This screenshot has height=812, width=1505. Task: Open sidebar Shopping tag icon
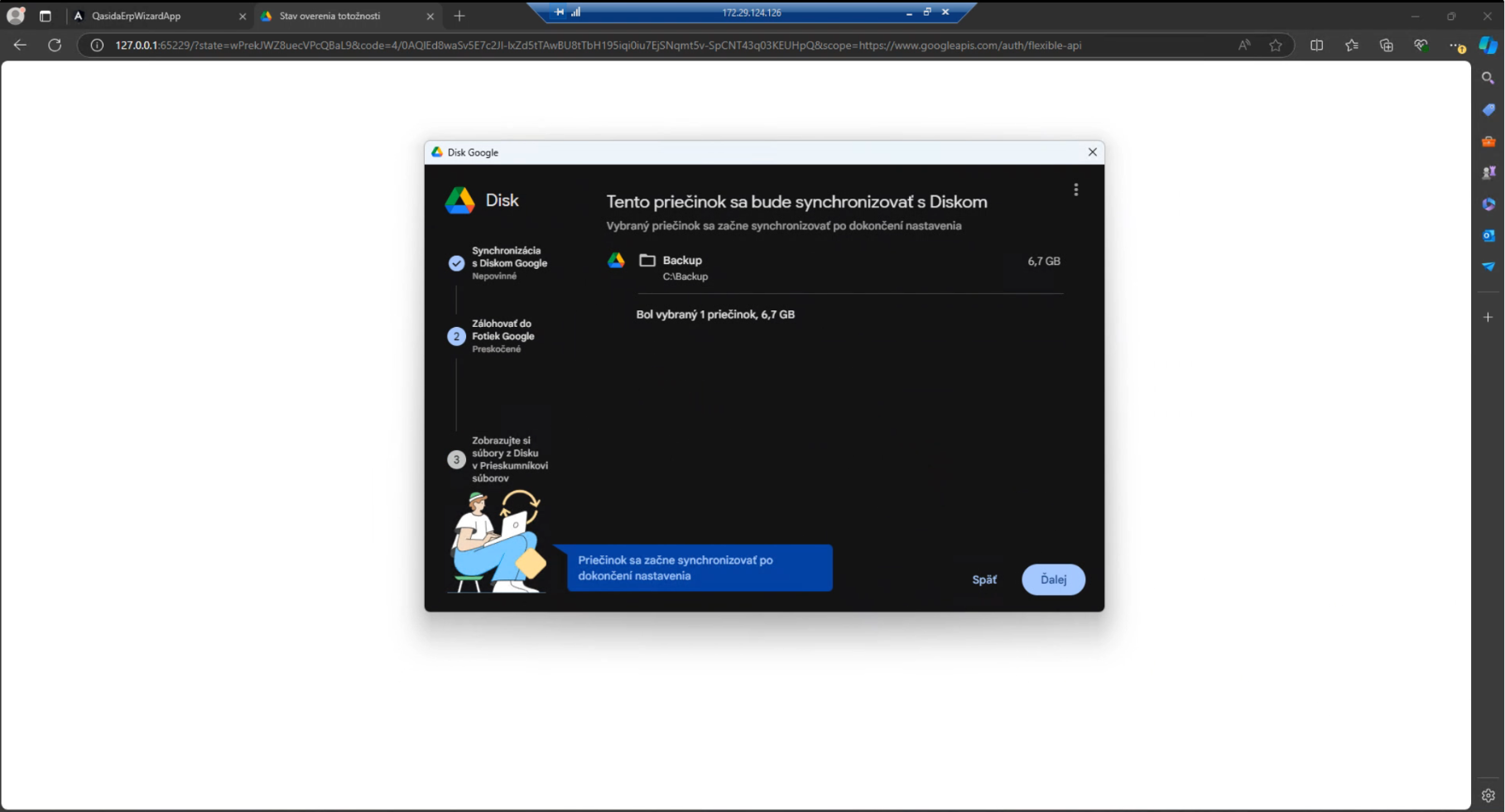pyautogui.click(x=1488, y=109)
